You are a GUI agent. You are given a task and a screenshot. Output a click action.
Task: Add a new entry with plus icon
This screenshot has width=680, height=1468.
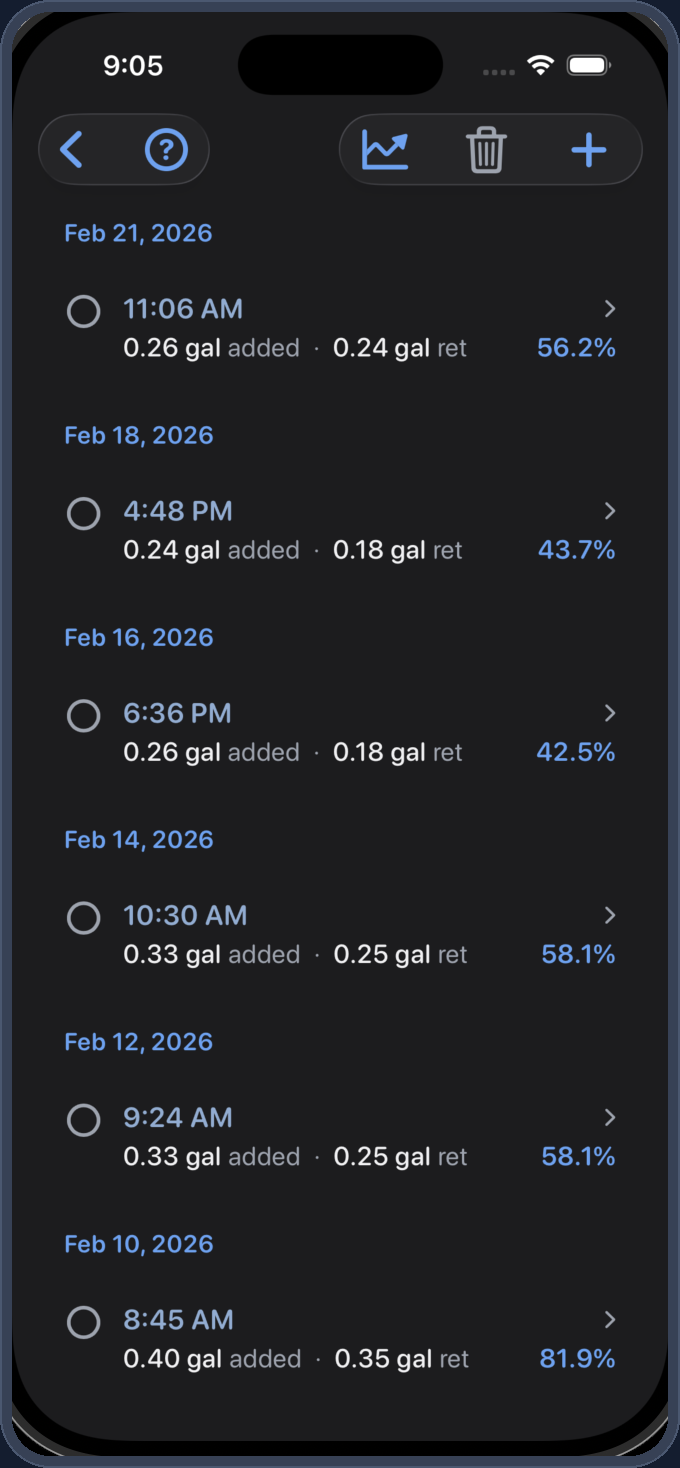click(589, 150)
